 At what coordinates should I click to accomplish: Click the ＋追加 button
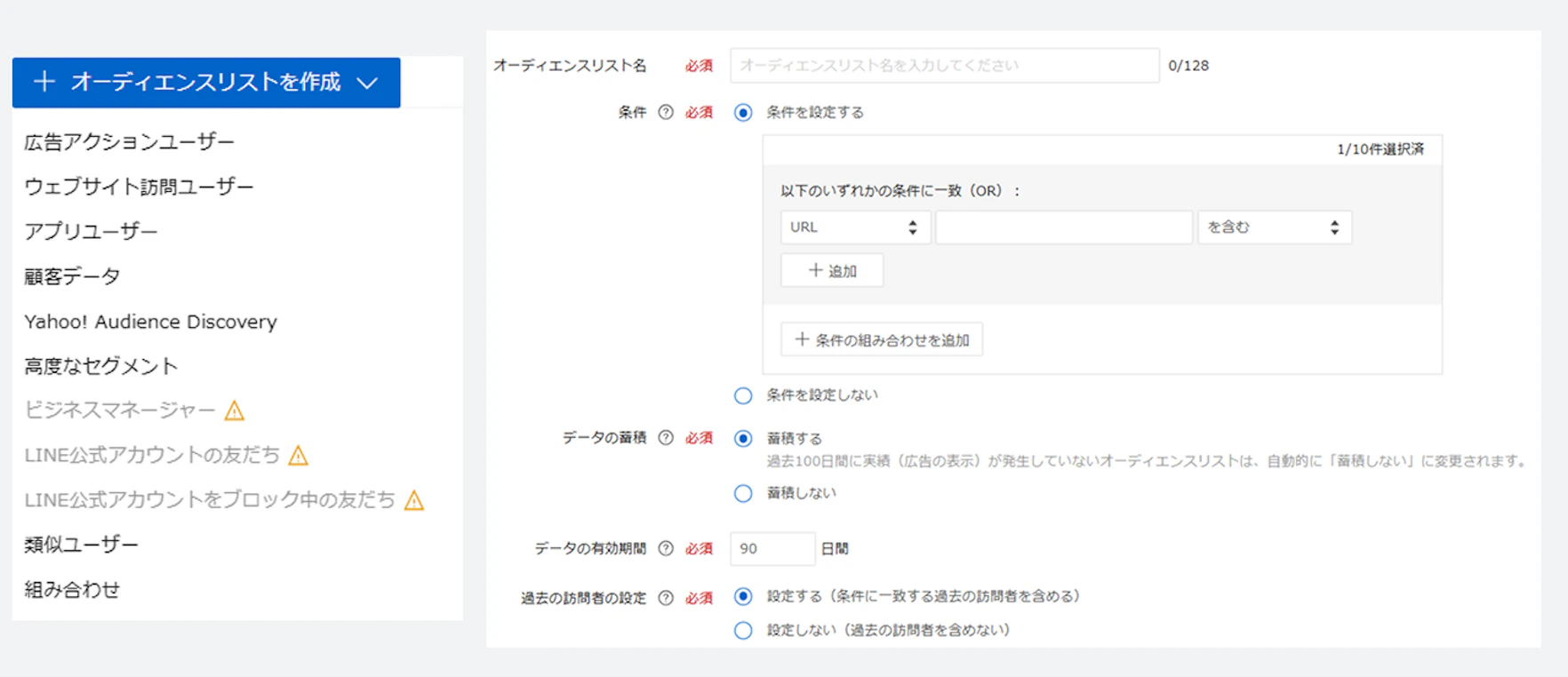(832, 271)
